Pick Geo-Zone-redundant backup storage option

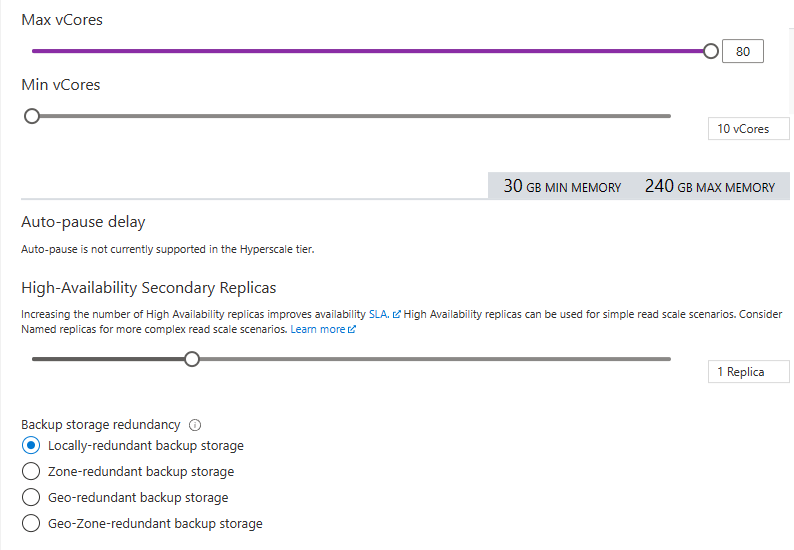coord(31,524)
